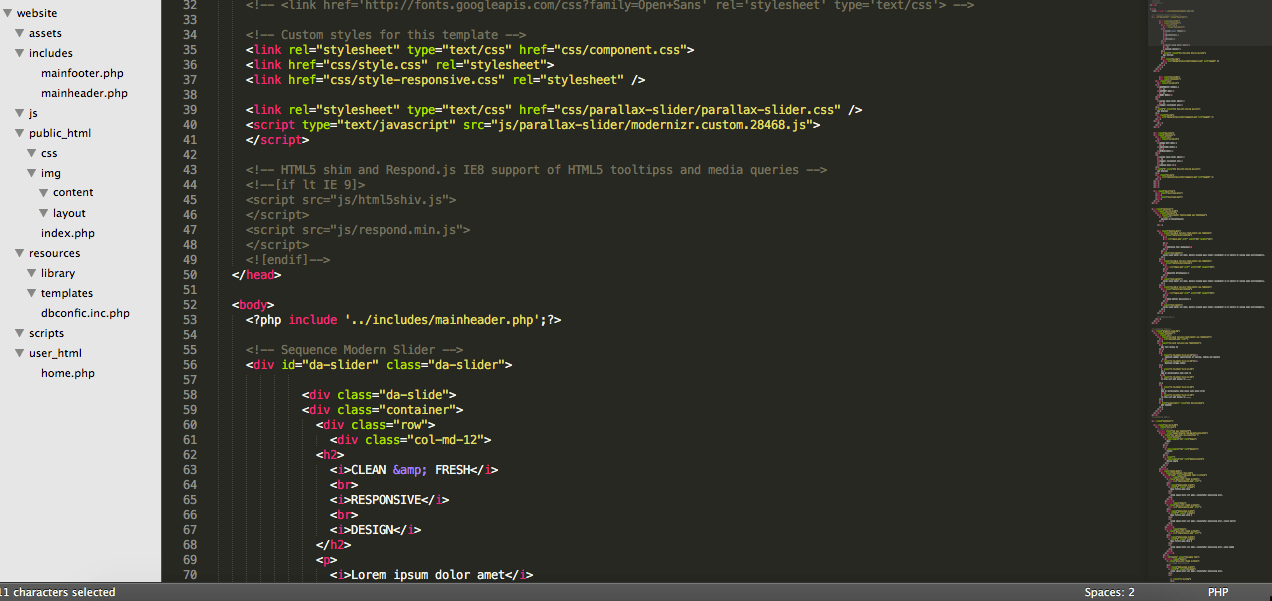Click the DESIGN text on line 67
The width and height of the screenshot is (1272, 601).
(372, 530)
